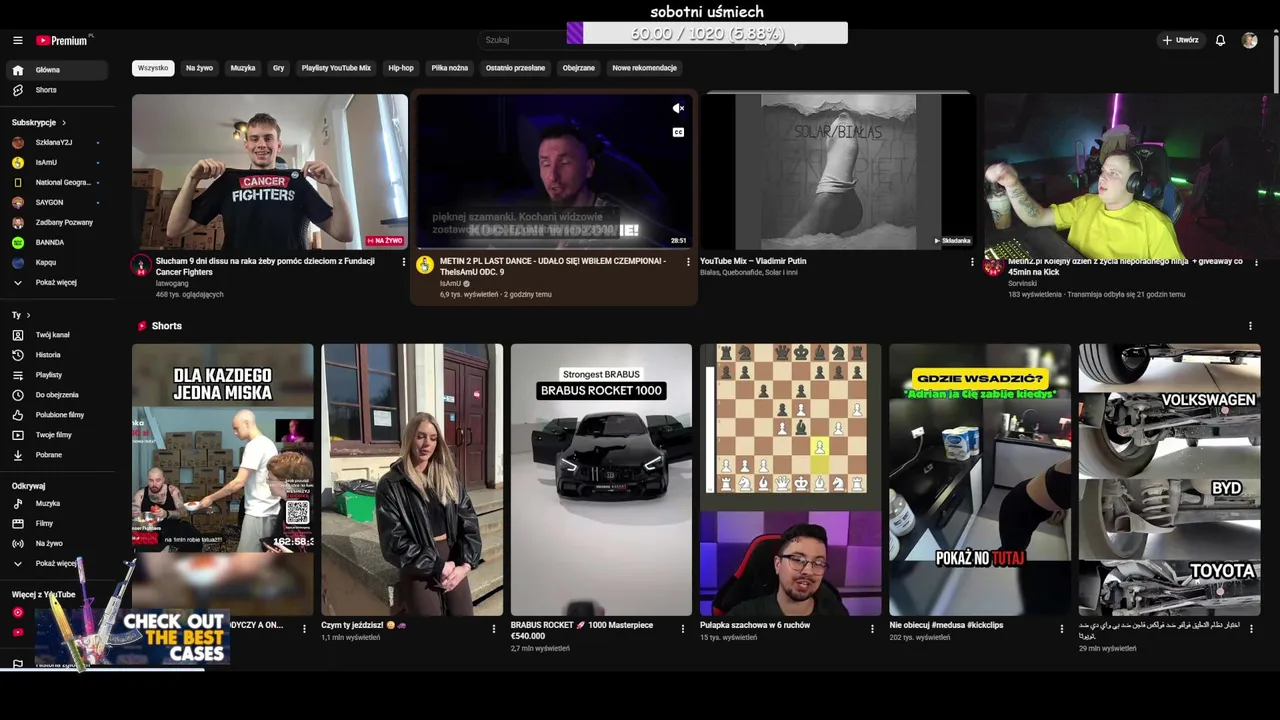Open SAYGON subscription channel
Image resolution: width=1280 pixels, height=720 pixels.
[55, 202]
